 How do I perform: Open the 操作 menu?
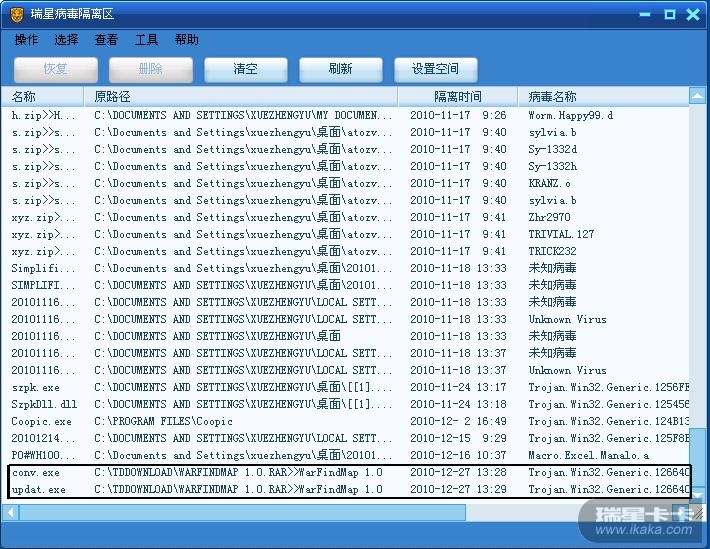(x=26, y=40)
